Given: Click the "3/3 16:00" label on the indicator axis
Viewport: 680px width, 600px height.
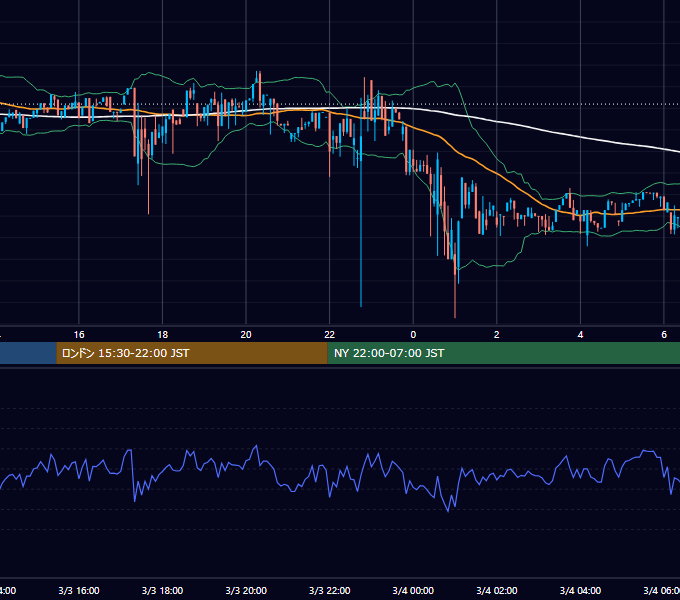Looking at the screenshot, I should pyautogui.click(x=79, y=590).
